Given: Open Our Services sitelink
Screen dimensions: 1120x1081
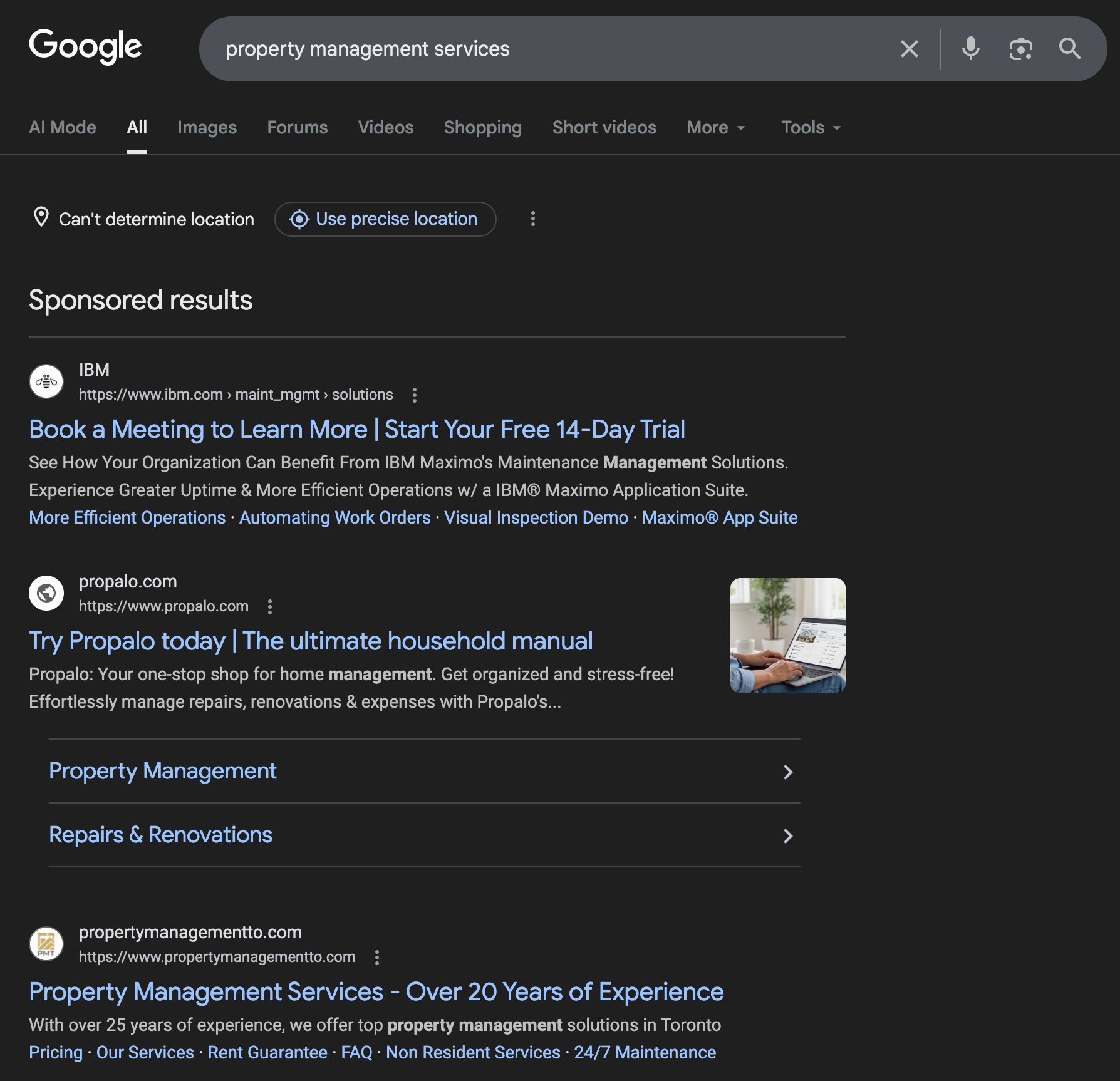Looking at the screenshot, I should tap(145, 1052).
